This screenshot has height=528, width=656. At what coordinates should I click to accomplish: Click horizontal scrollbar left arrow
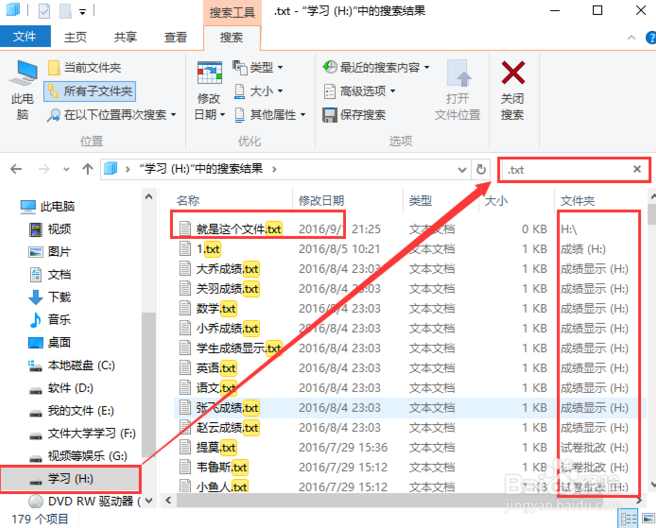[x=168, y=500]
